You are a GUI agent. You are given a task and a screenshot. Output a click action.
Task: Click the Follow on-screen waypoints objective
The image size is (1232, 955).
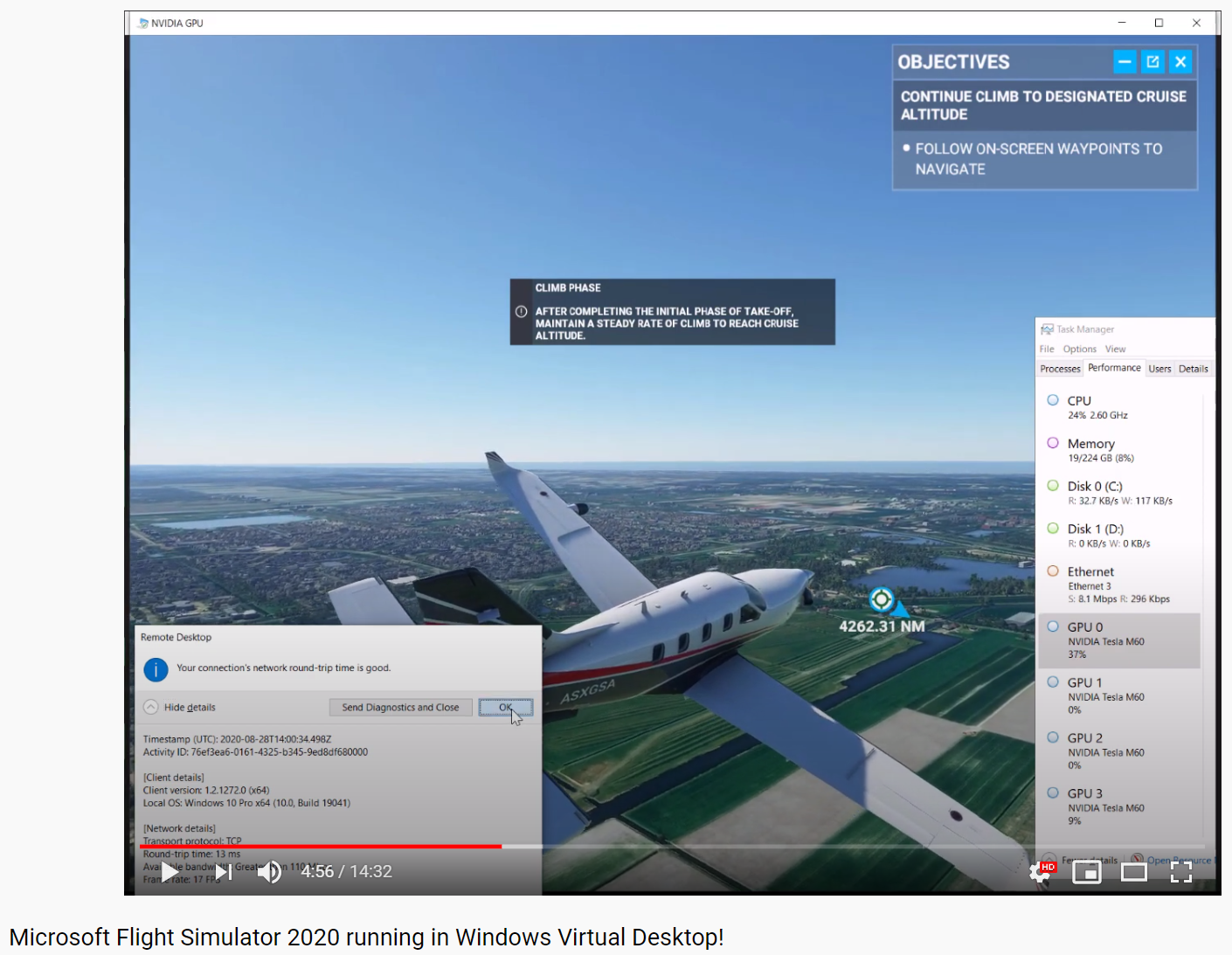click(1038, 159)
